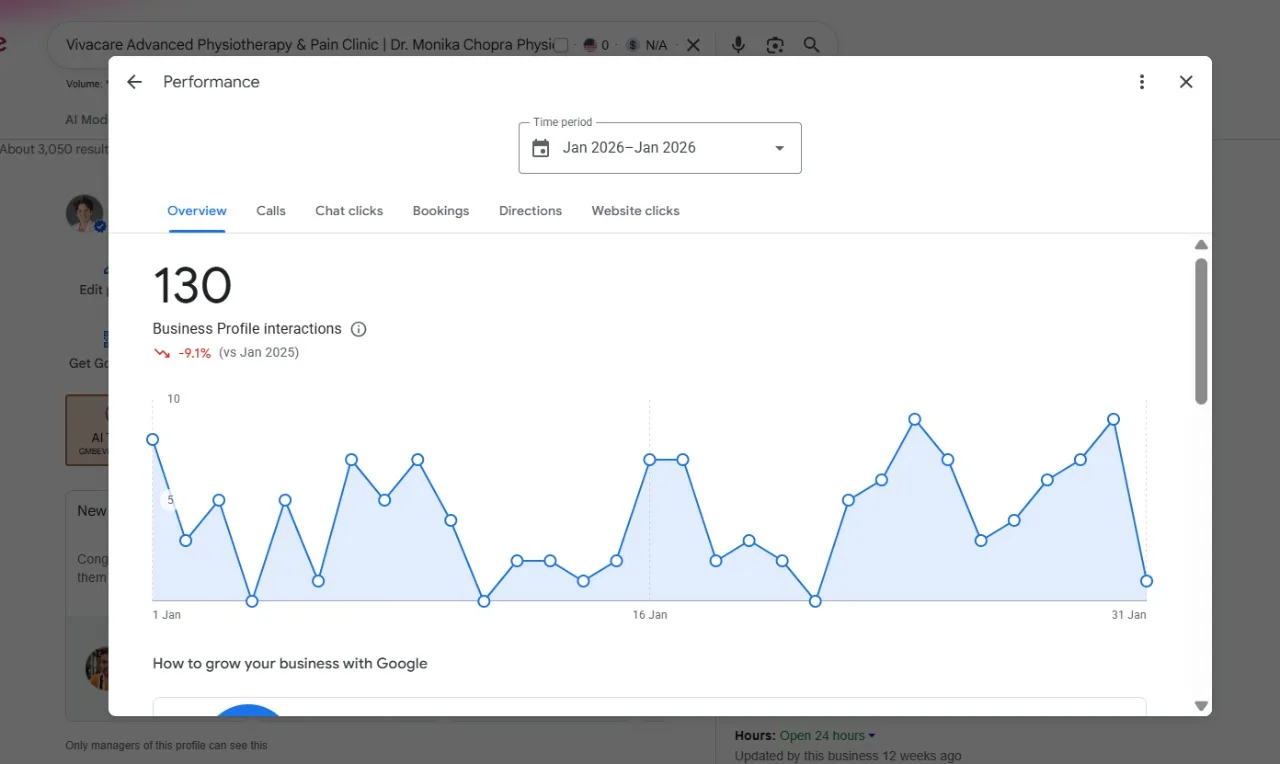This screenshot has height=764, width=1280.
Task: Select the last chart data point at 31 Jan
Action: [1147, 581]
